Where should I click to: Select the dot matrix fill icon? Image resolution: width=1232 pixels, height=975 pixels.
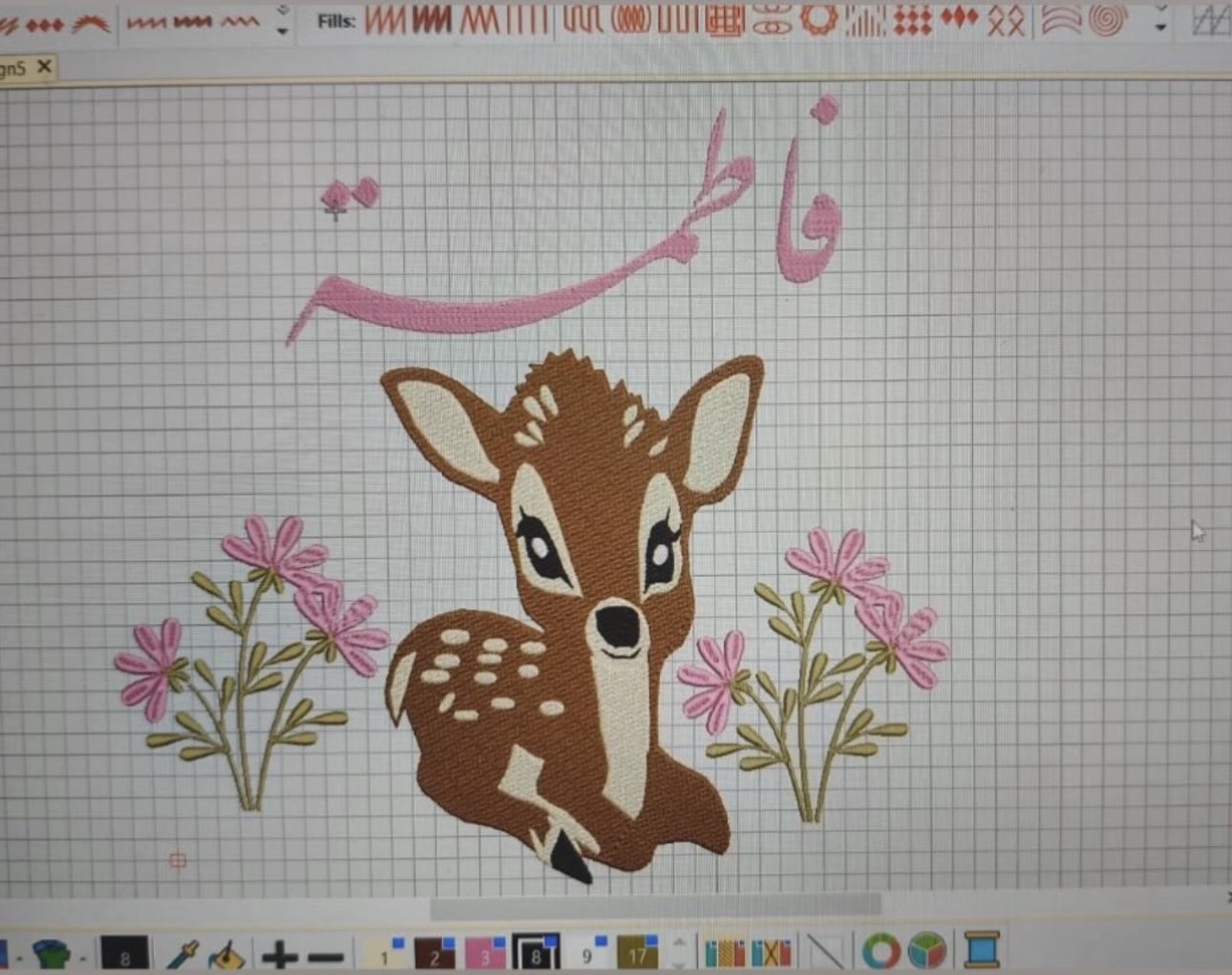(912, 20)
